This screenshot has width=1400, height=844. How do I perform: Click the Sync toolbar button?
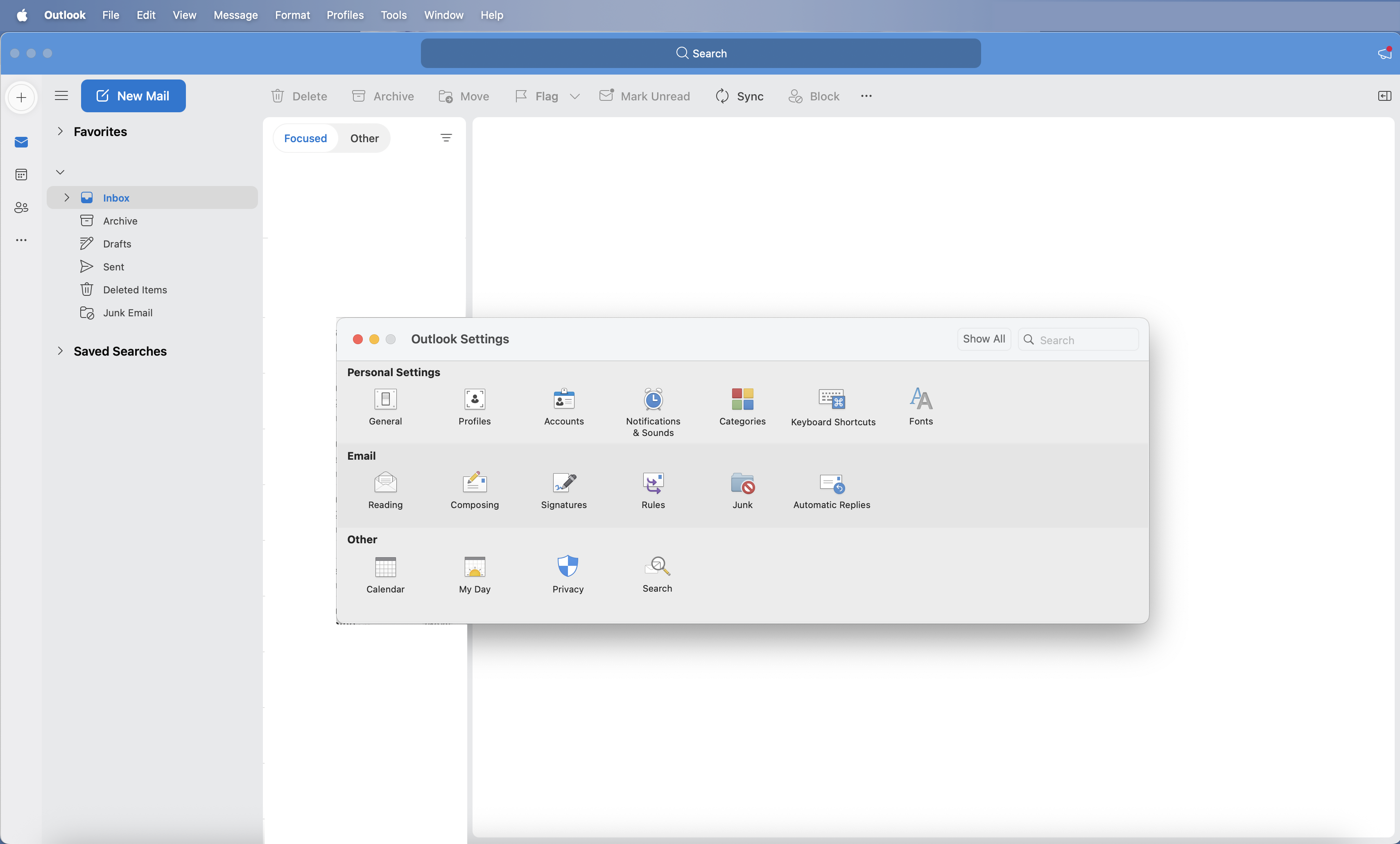(739, 96)
